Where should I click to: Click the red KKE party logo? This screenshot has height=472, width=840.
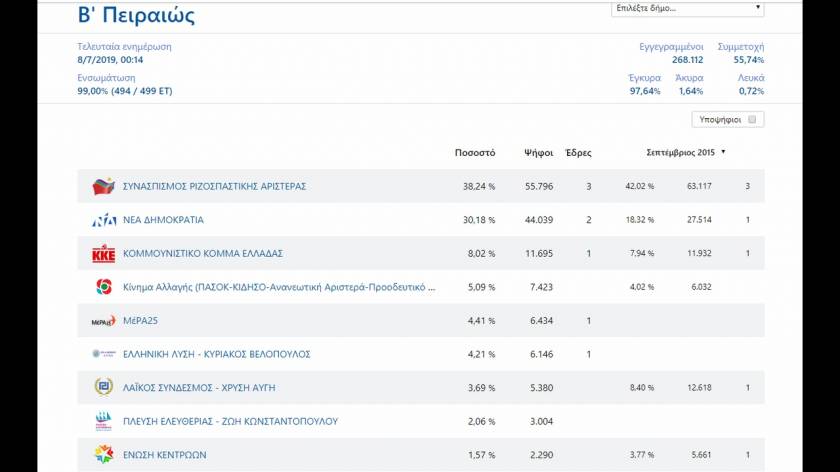click(104, 254)
